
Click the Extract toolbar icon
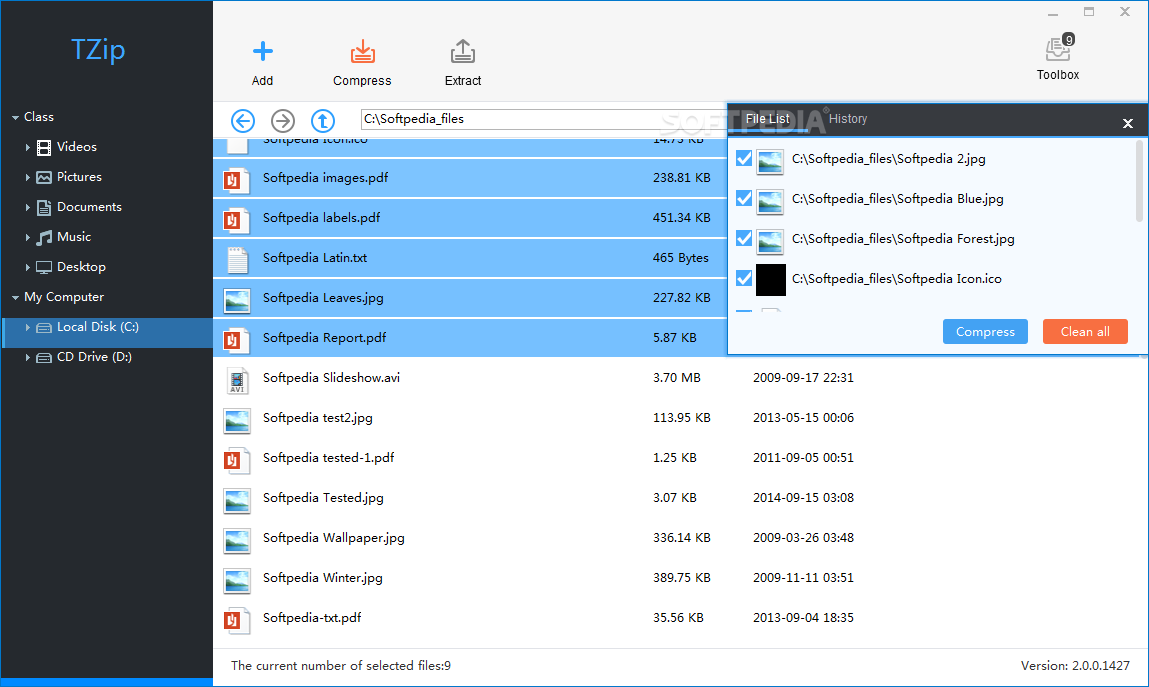[x=462, y=51]
